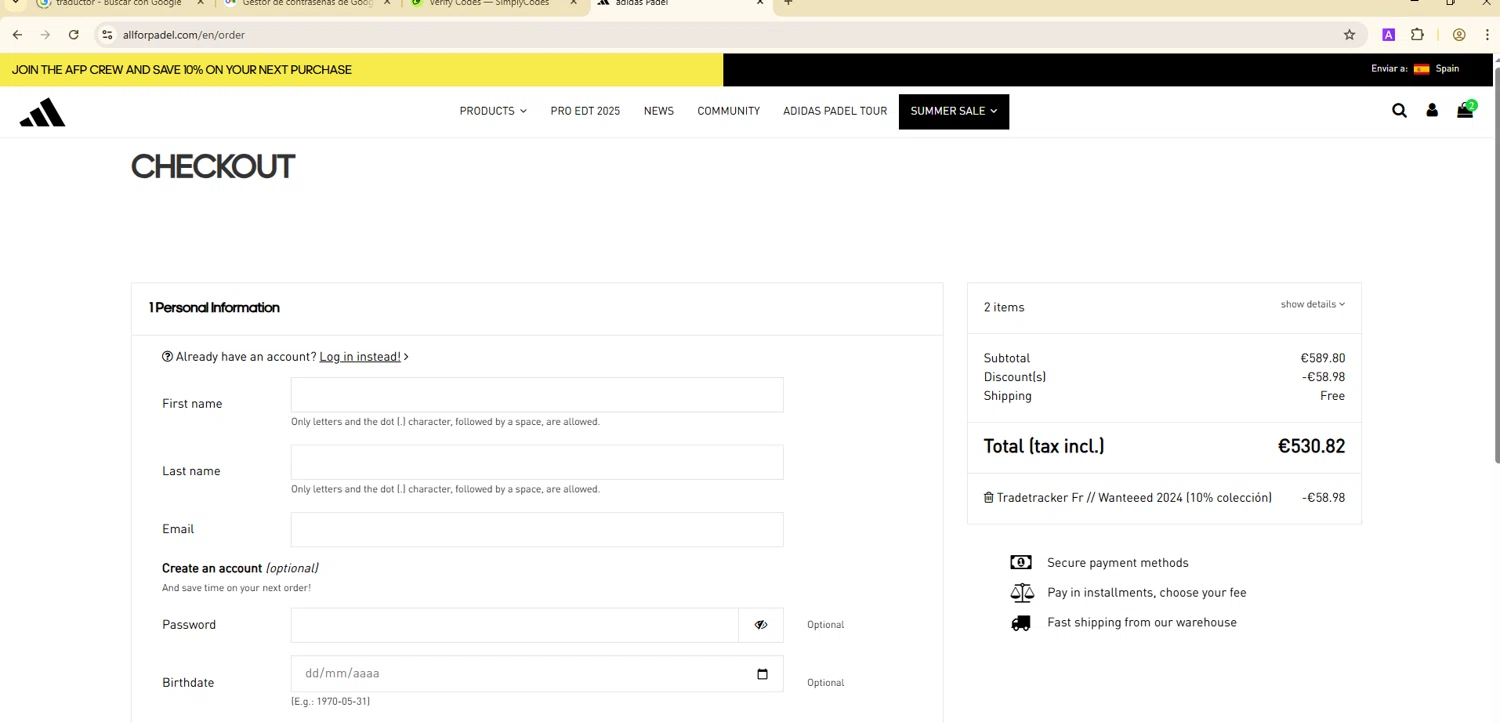Go back to the previous page
The width and height of the screenshot is (1500, 723).
(17, 35)
